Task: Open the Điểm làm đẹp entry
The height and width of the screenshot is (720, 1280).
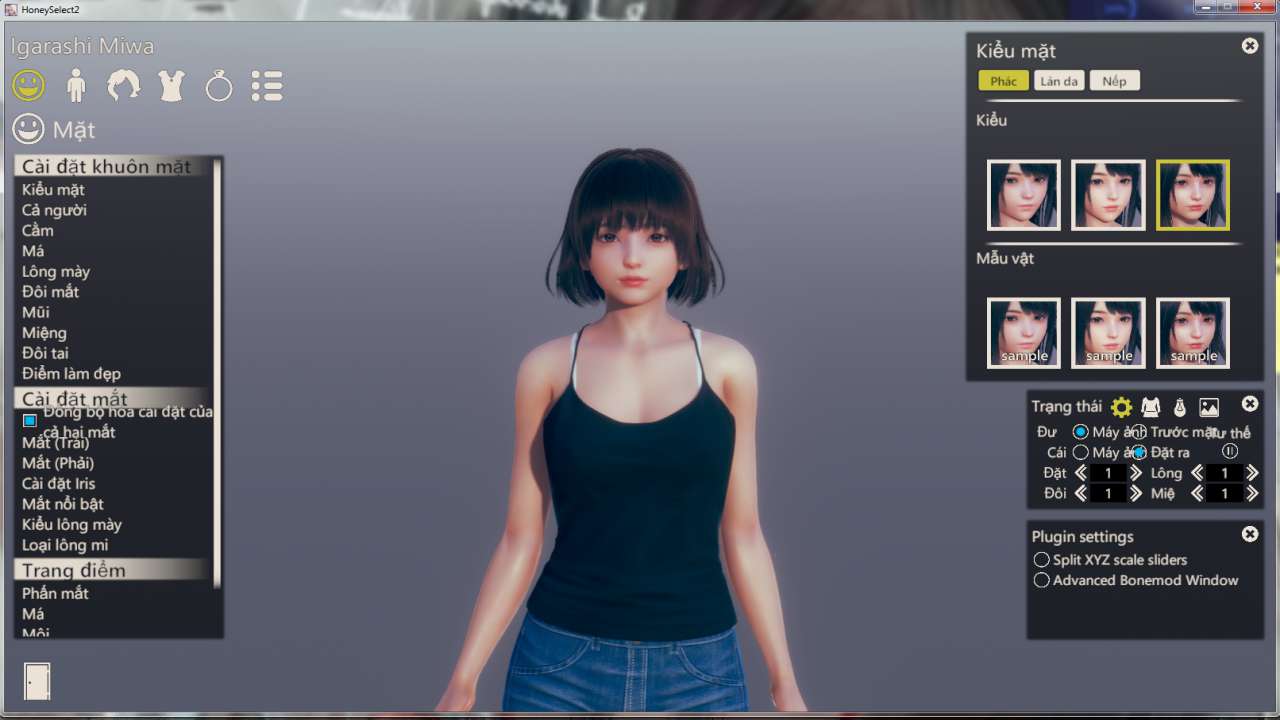Action: point(71,374)
